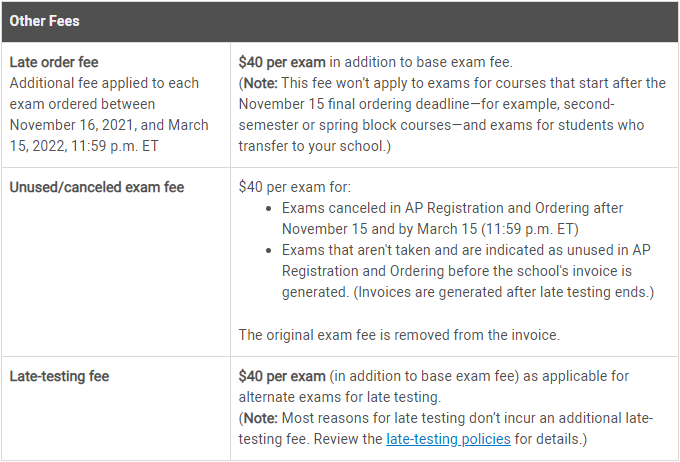The height and width of the screenshot is (462, 680).
Task: Click 'November 15 and by March 15' text
Action: [x=379, y=229]
